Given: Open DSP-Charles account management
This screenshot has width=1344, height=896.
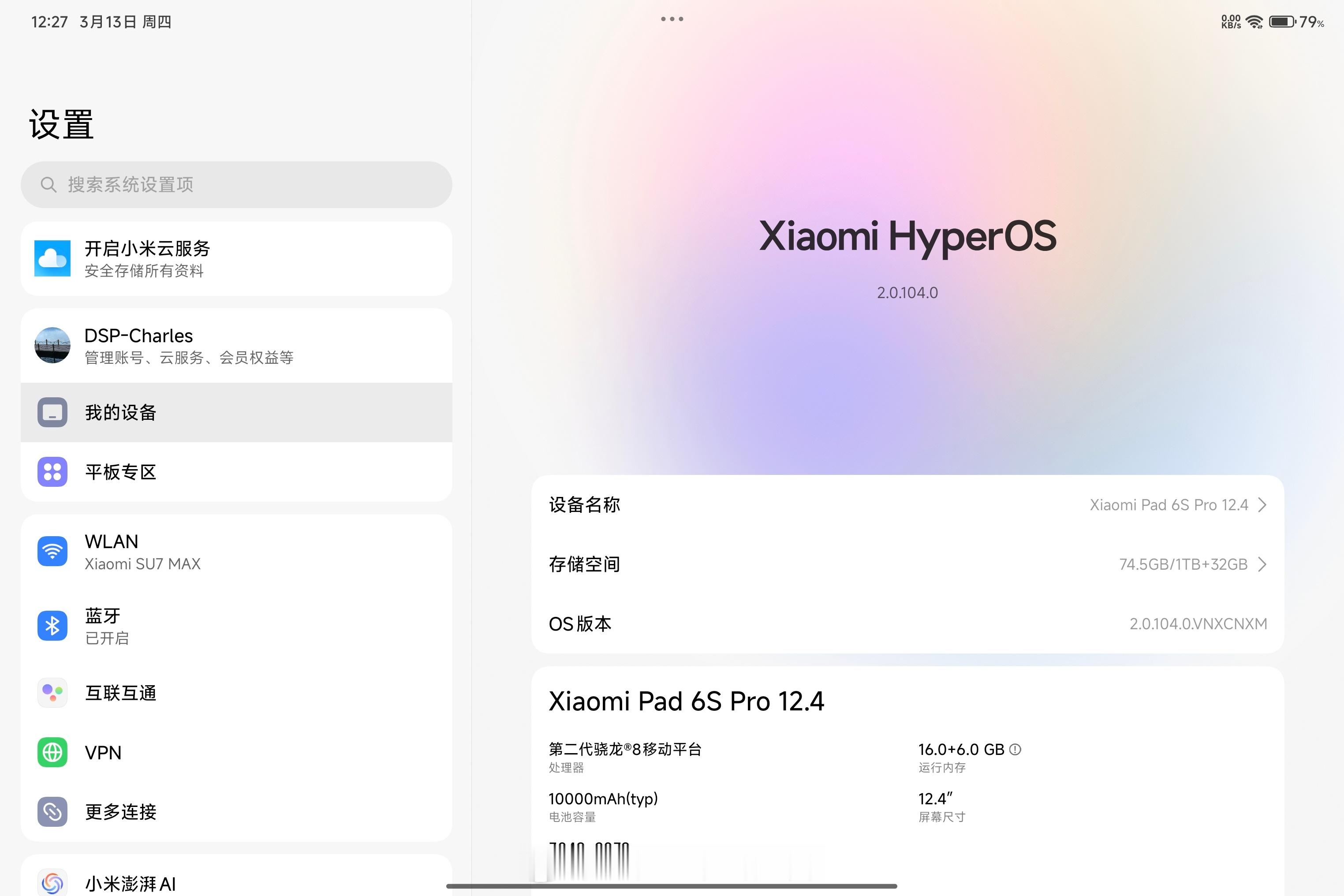Looking at the screenshot, I should tap(237, 345).
